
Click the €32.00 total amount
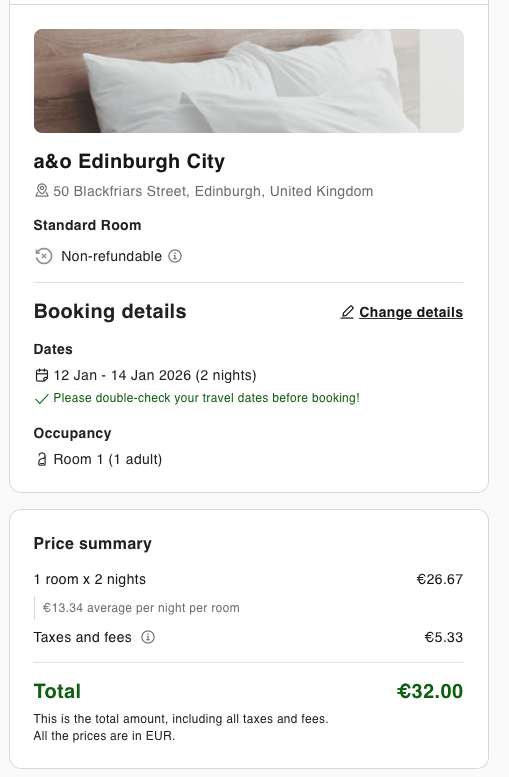pyautogui.click(x=430, y=691)
